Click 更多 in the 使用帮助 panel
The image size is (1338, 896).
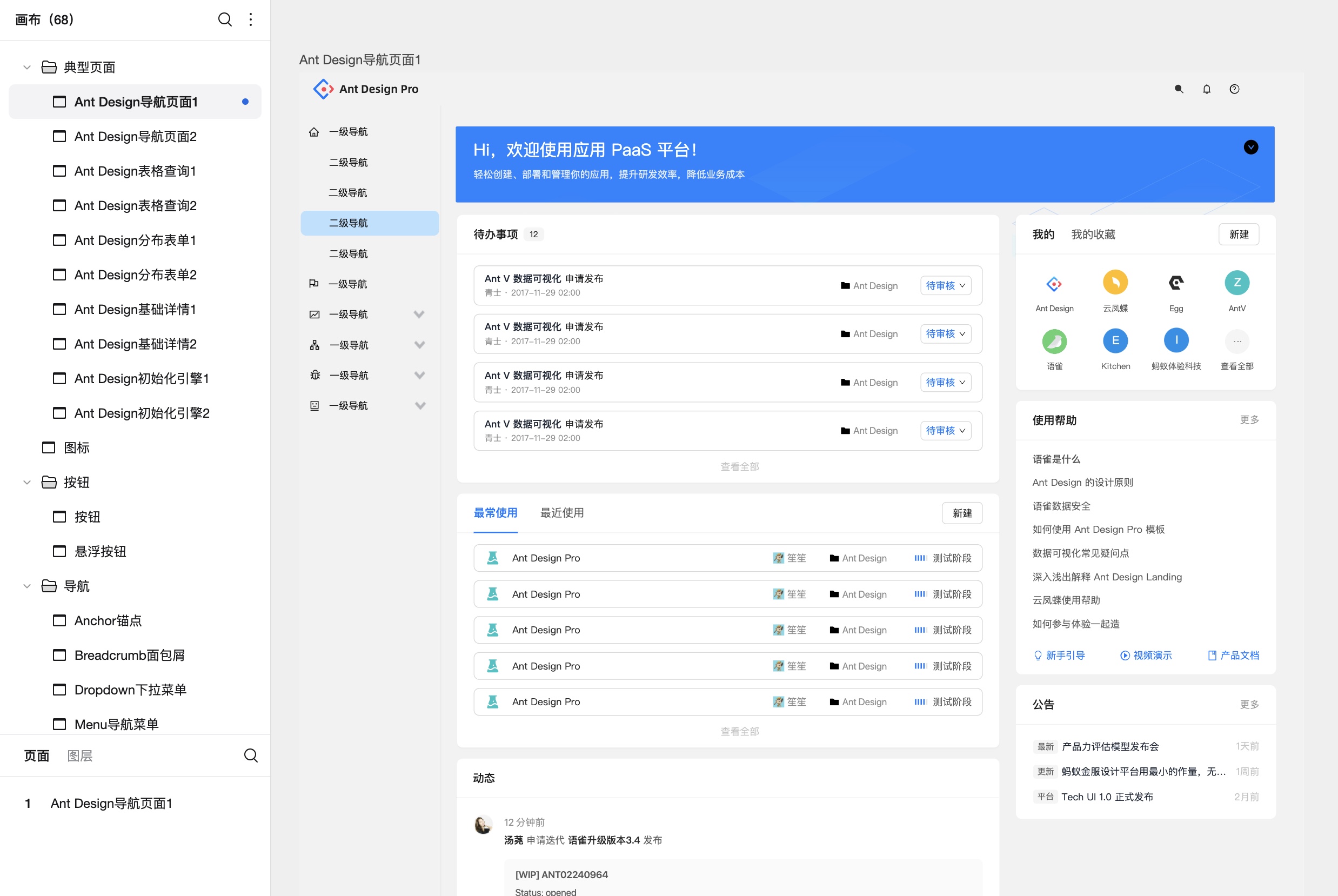pos(1249,420)
